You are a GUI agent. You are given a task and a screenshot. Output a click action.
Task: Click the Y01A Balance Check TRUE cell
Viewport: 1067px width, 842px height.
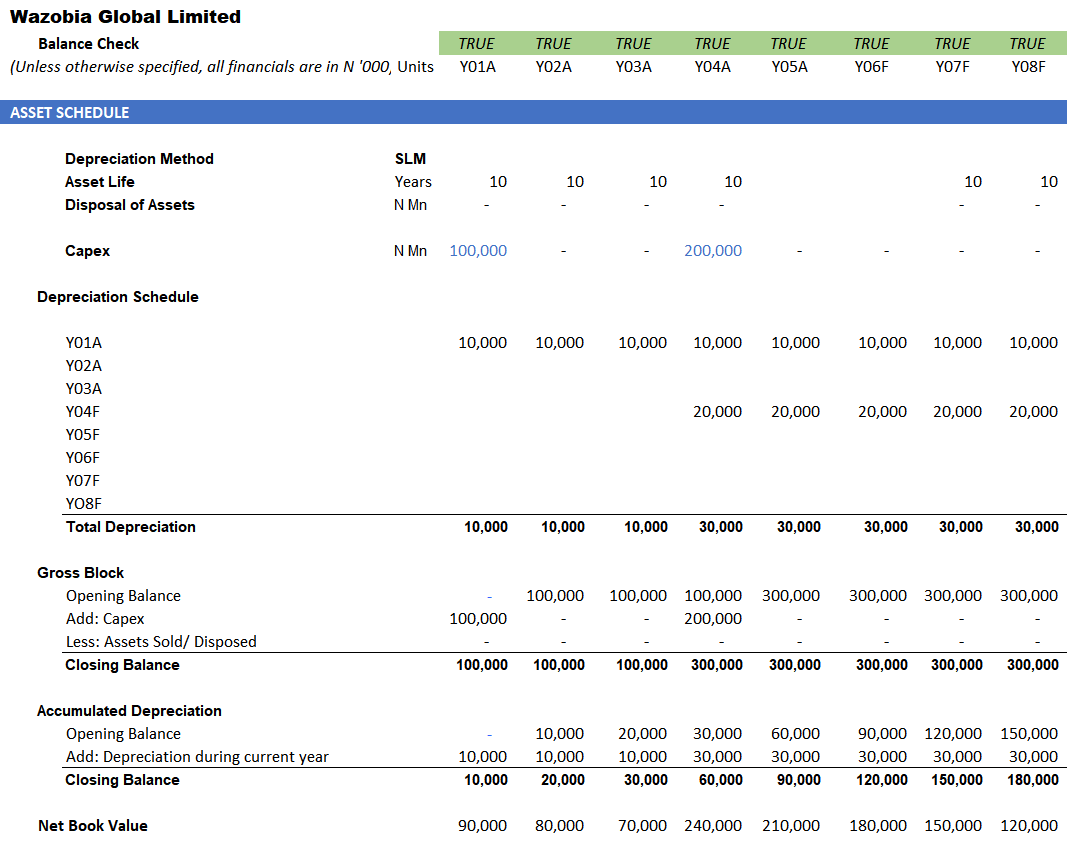476,44
